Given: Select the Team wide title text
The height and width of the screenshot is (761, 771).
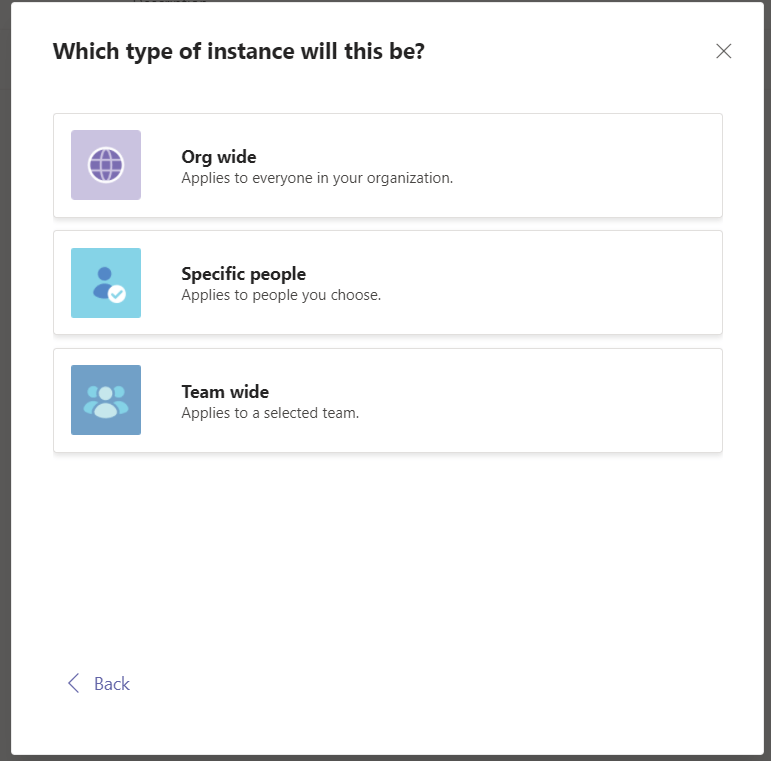Looking at the screenshot, I should pyautogui.click(x=225, y=392).
